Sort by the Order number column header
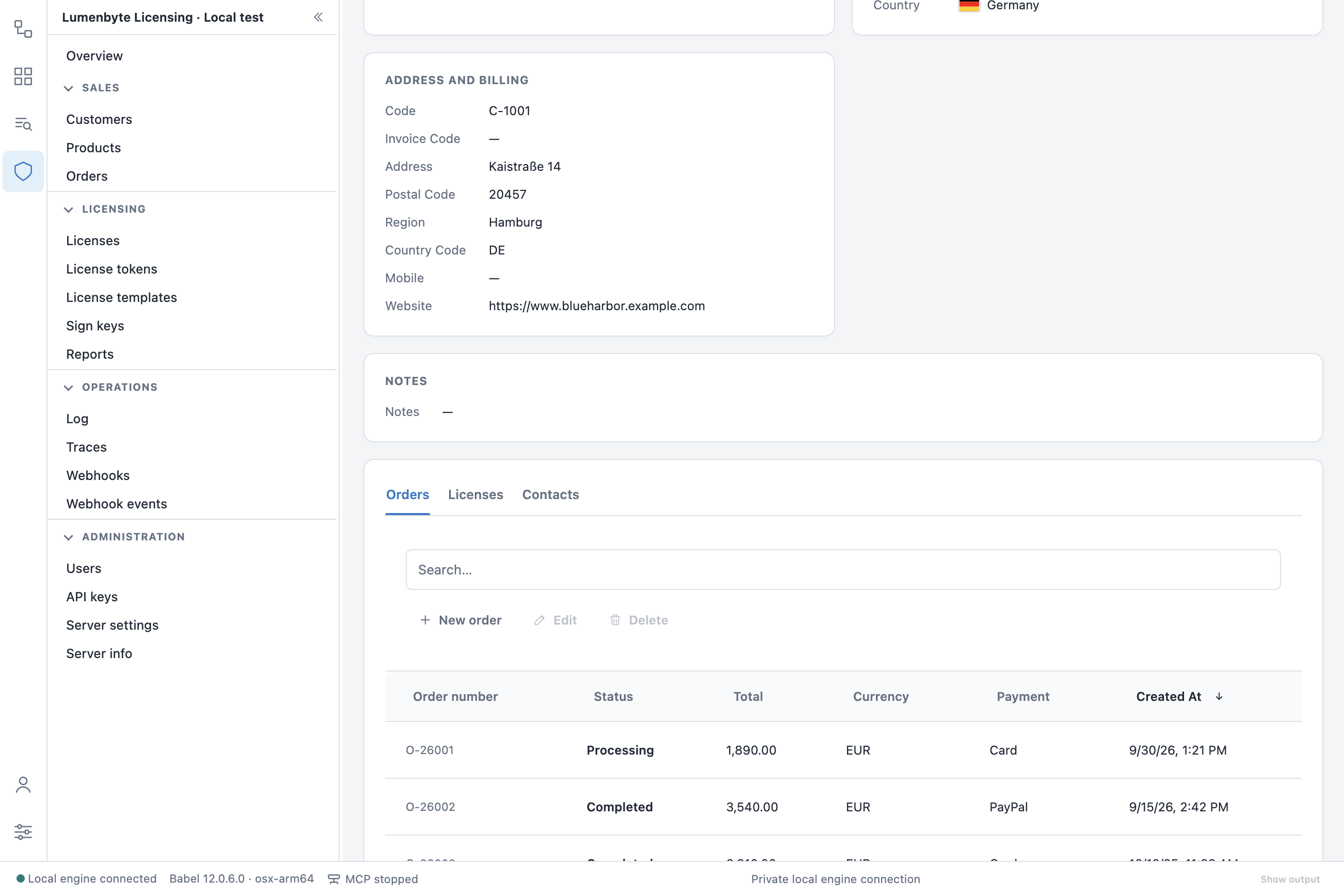The width and height of the screenshot is (1344, 896). point(455,696)
